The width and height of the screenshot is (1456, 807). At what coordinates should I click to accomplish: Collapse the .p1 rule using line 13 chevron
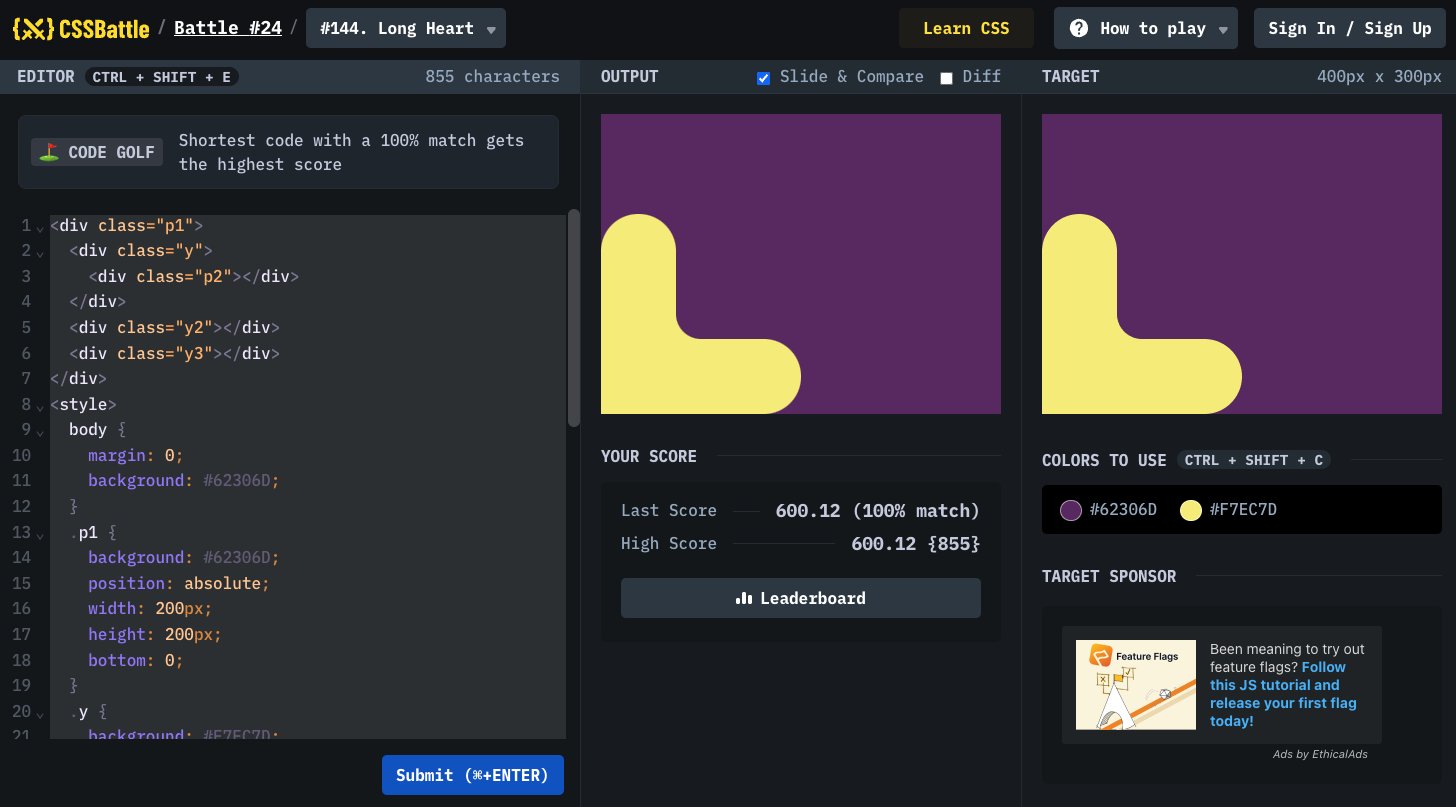(x=39, y=536)
